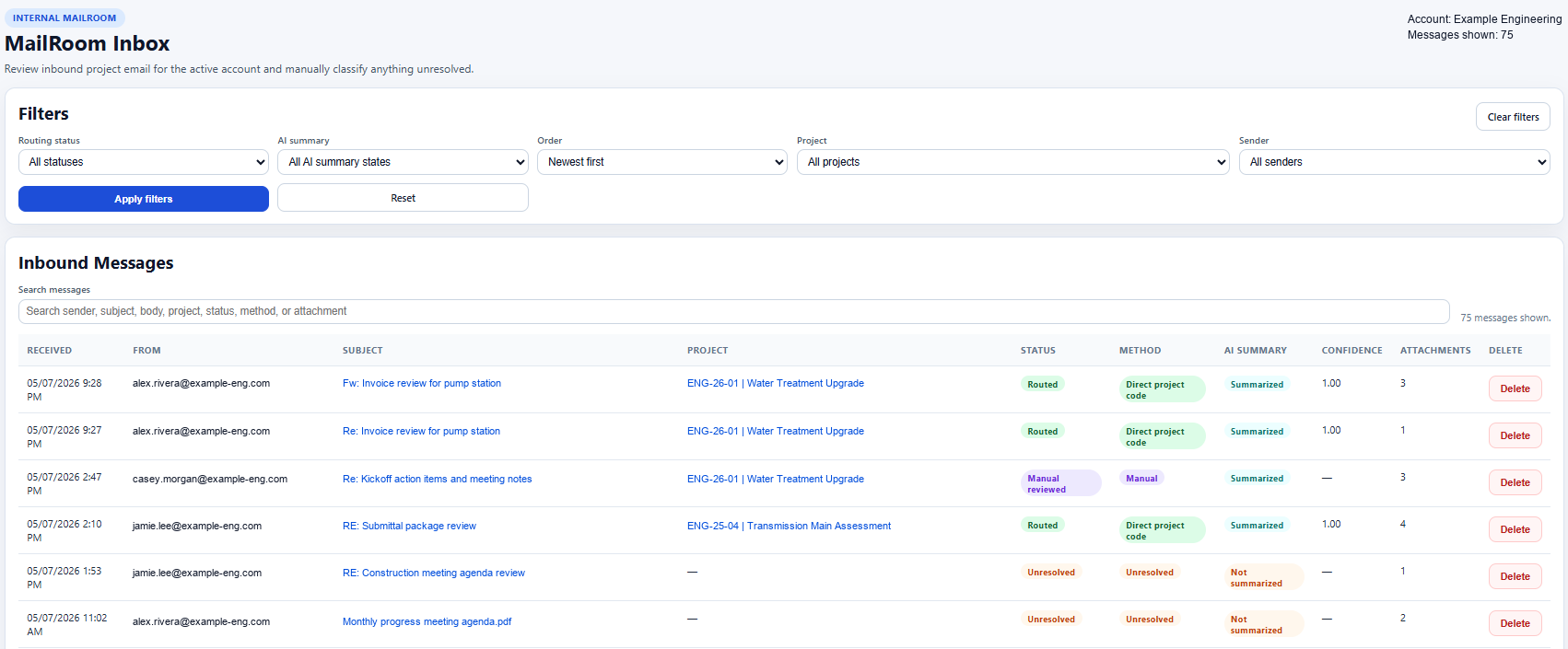Click the sender jamie.lee@example-eng.com in the 2:10 PM row

[x=197, y=526]
